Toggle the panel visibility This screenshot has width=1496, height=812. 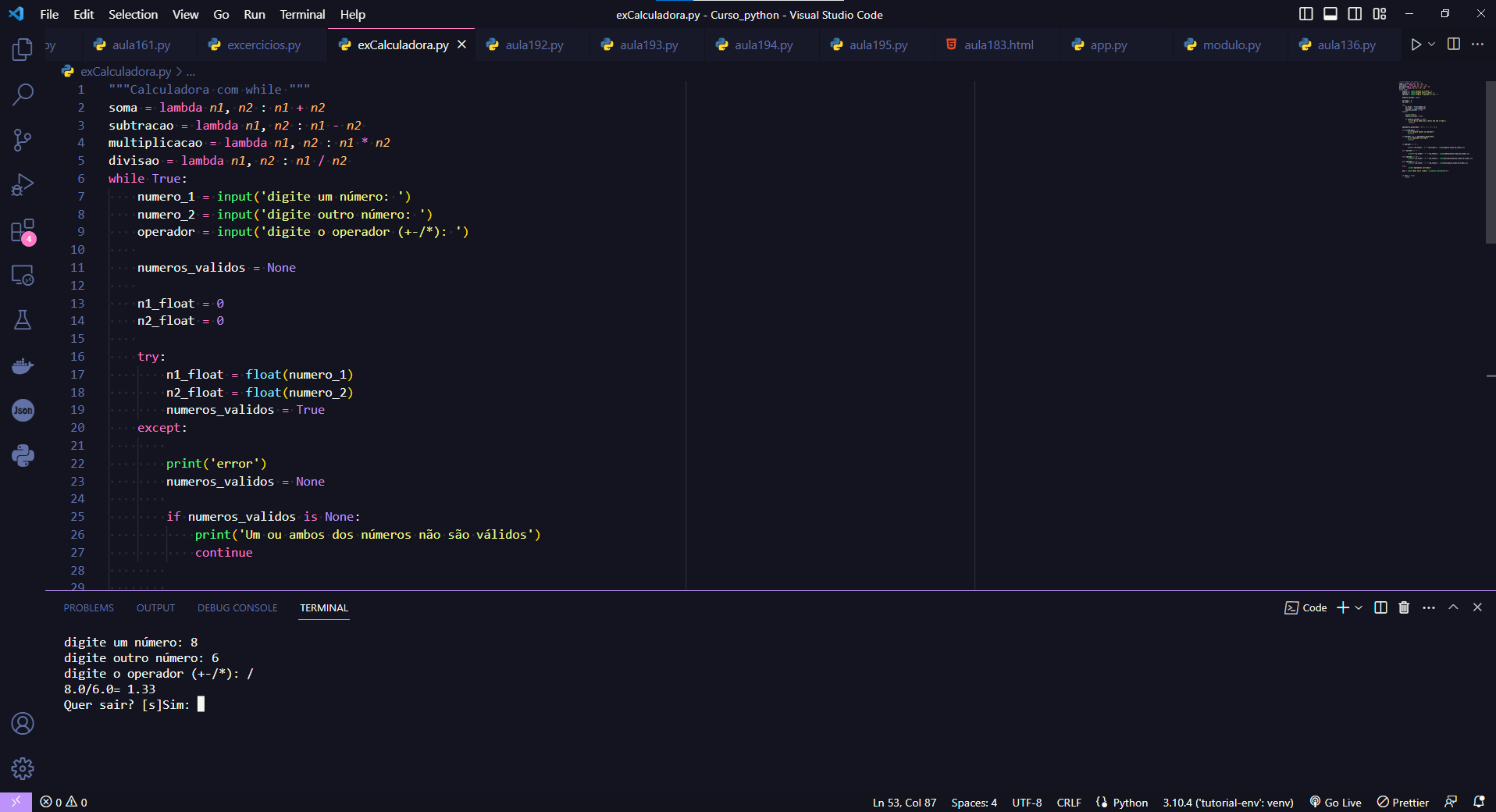coord(1330,13)
